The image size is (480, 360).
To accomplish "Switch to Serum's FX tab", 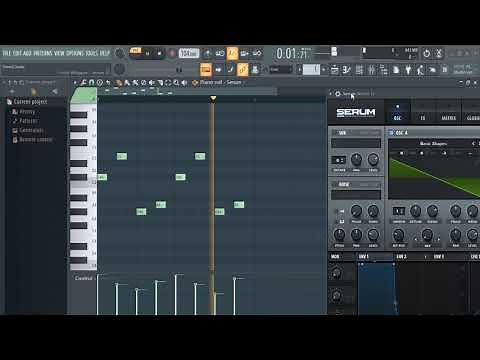I will 423,113.
